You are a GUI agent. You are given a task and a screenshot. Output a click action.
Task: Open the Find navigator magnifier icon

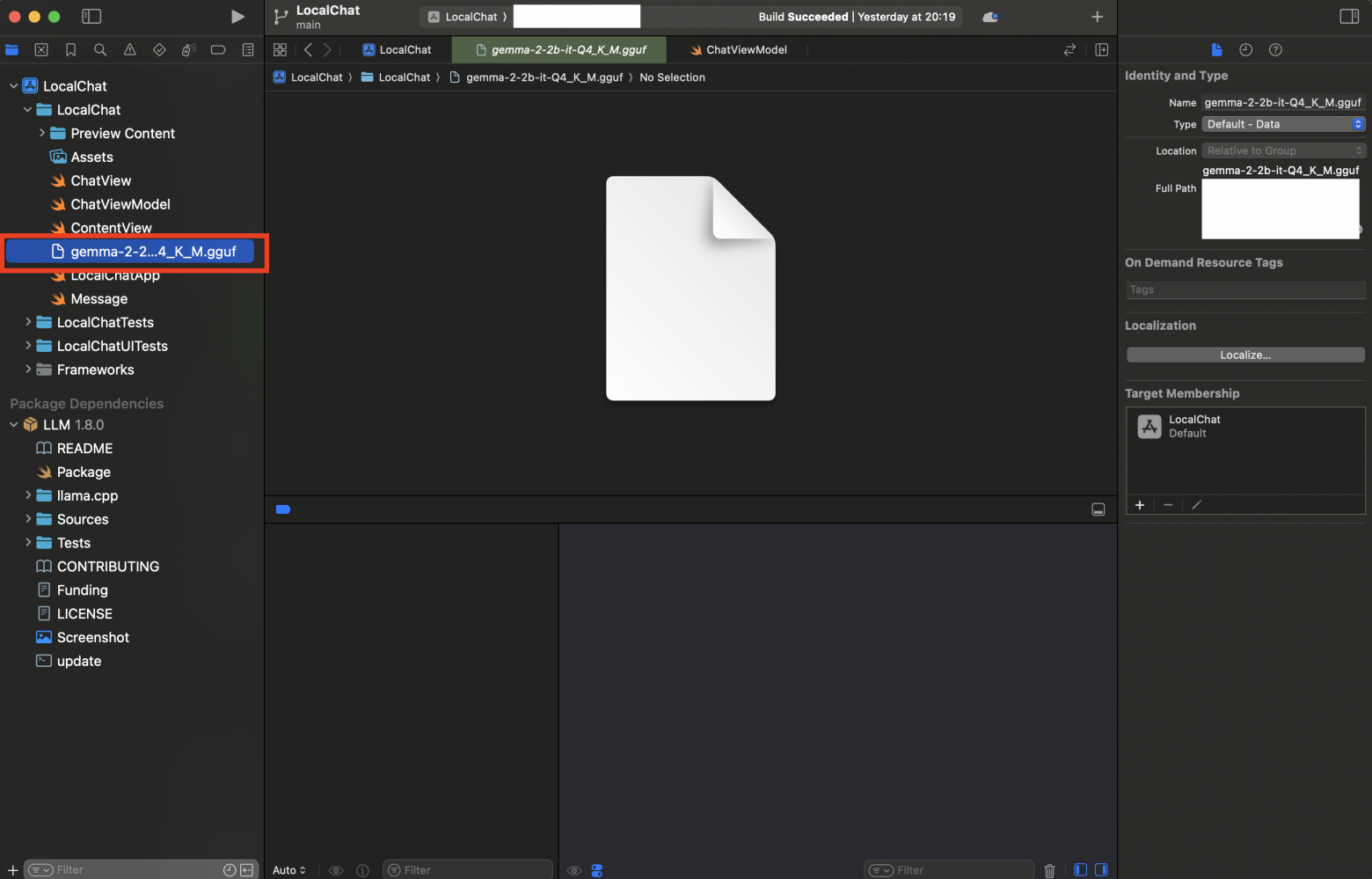(100, 50)
